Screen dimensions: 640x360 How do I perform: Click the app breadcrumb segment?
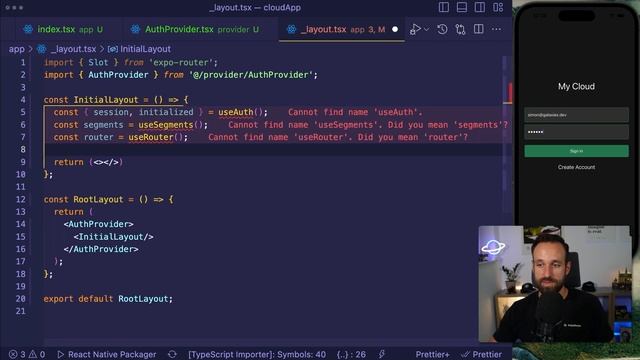tap(17, 49)
